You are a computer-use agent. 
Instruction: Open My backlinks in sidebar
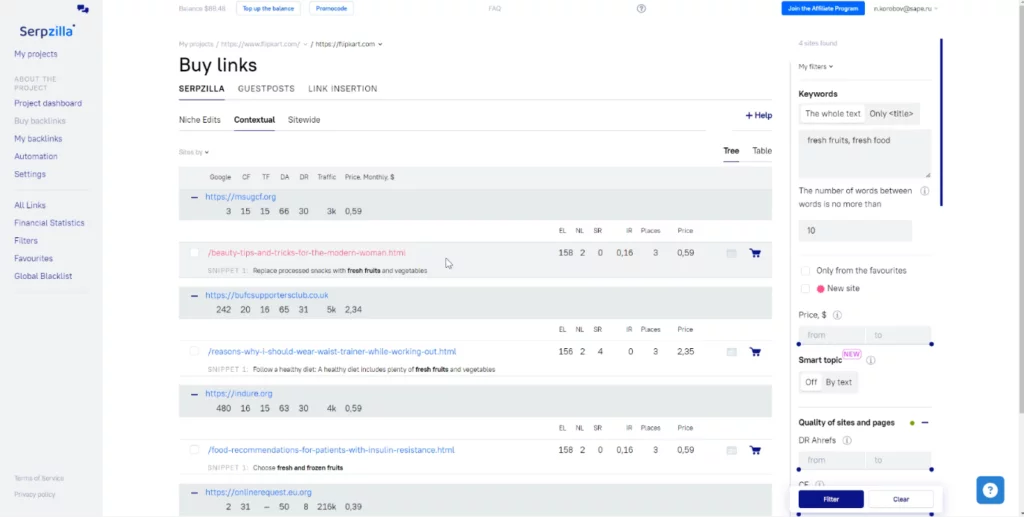[38, 139]
